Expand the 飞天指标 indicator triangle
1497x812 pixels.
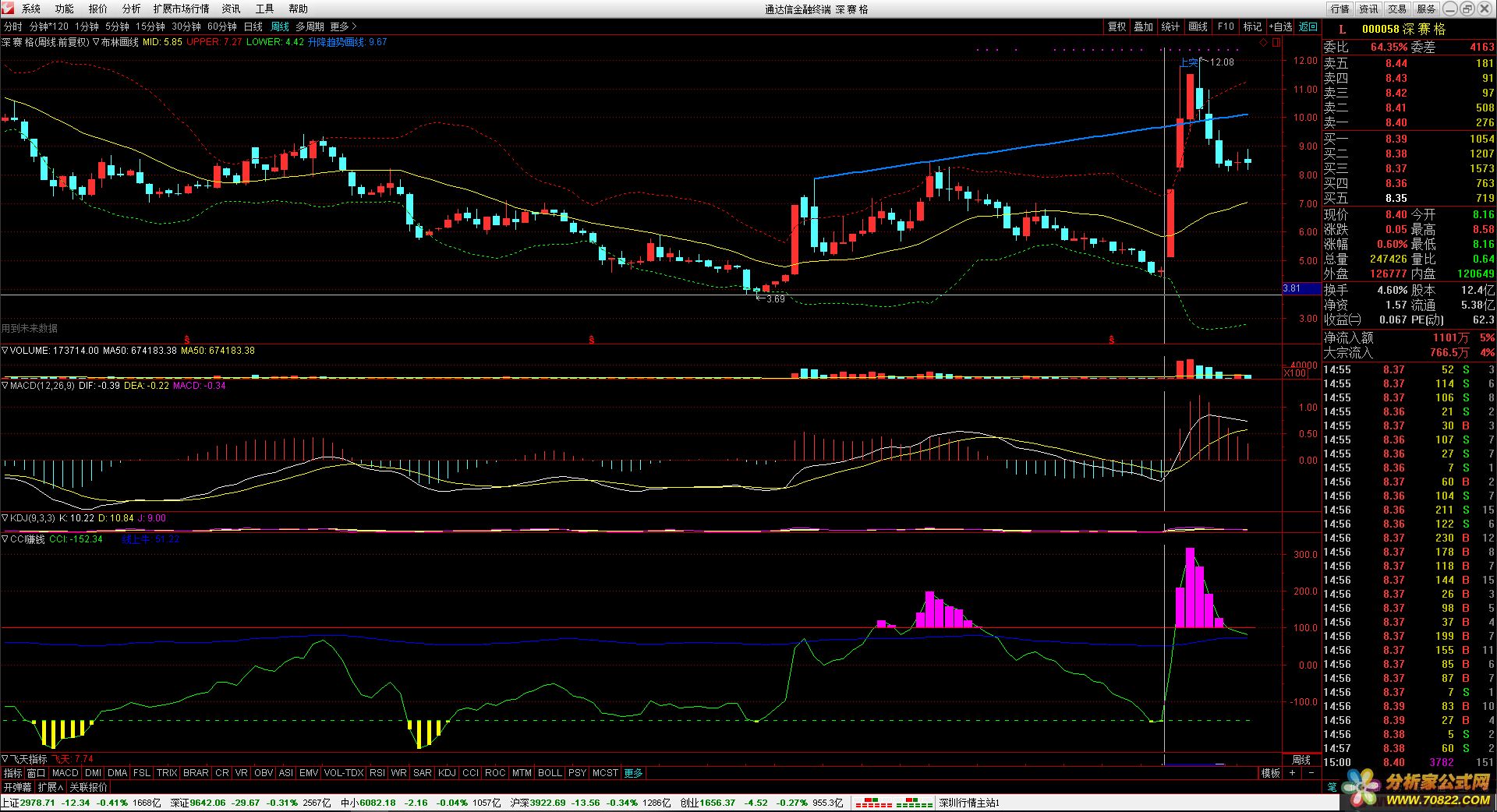[5, 759]
